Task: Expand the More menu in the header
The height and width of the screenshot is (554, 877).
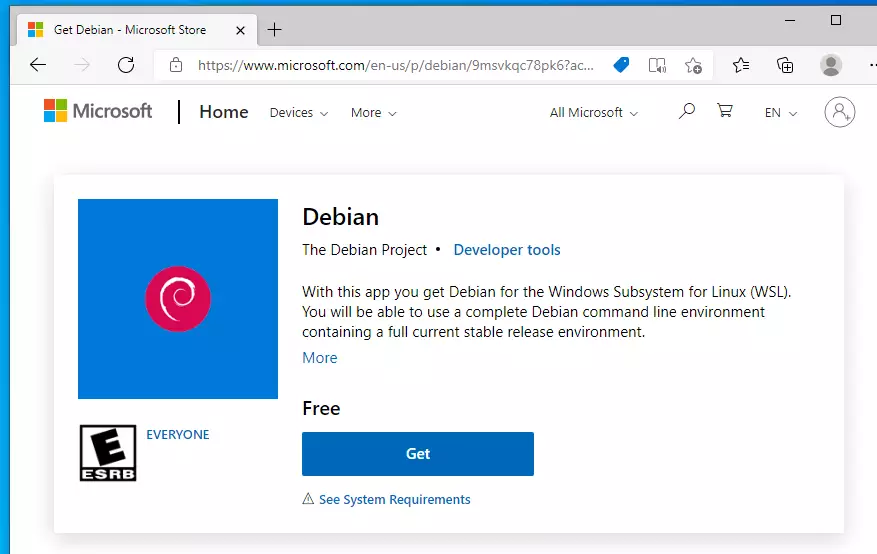Action: 374,112
